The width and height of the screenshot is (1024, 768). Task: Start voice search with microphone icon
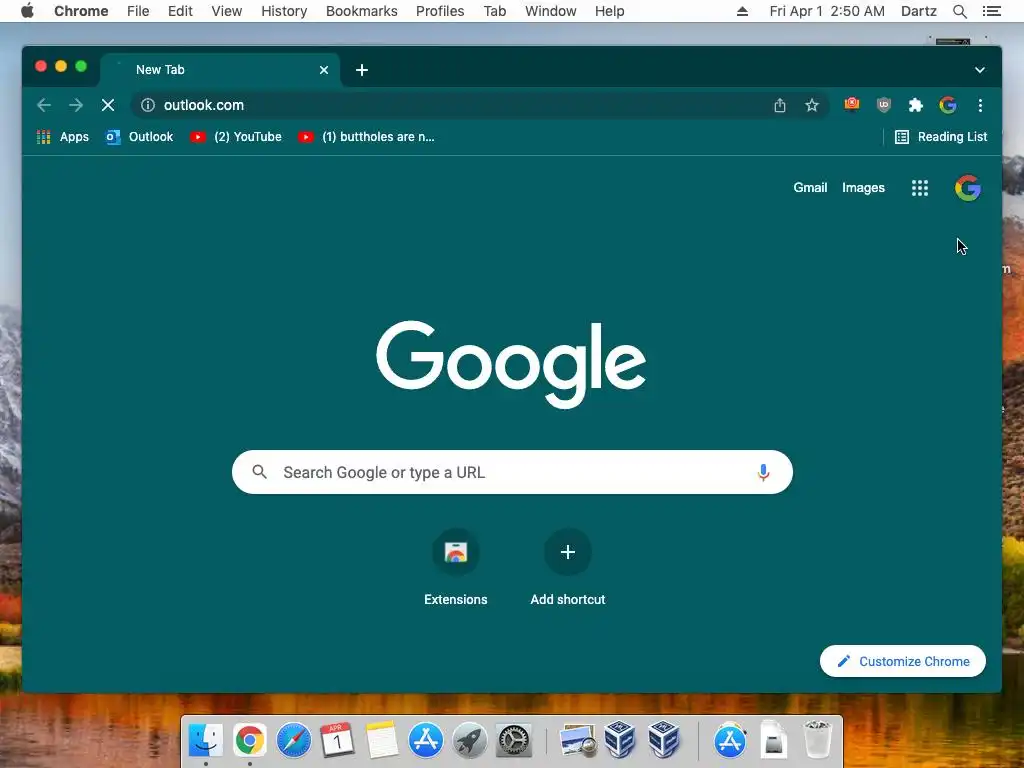(763, 472)
